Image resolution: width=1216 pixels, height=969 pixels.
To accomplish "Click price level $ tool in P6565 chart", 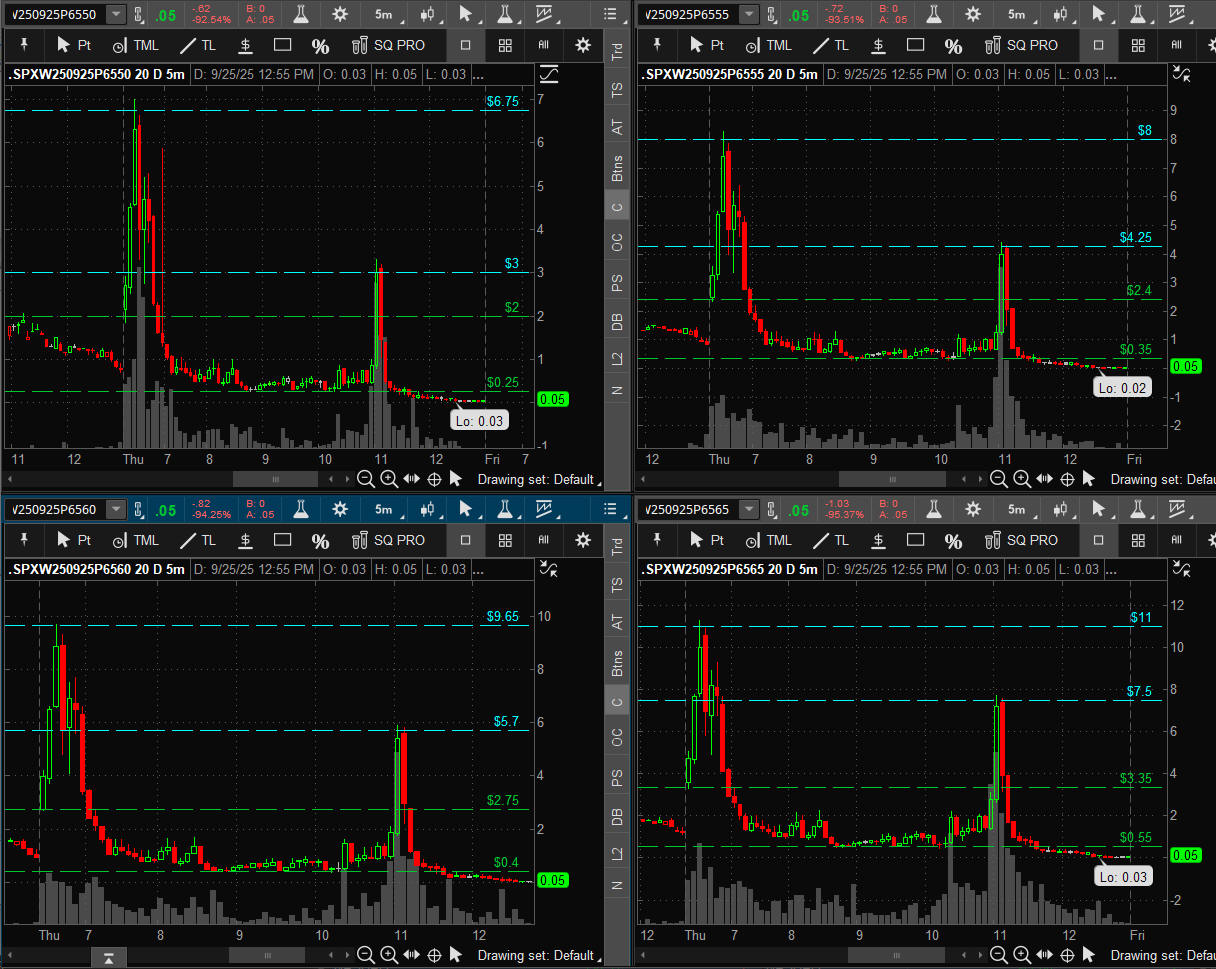I will tap(878, 540).
